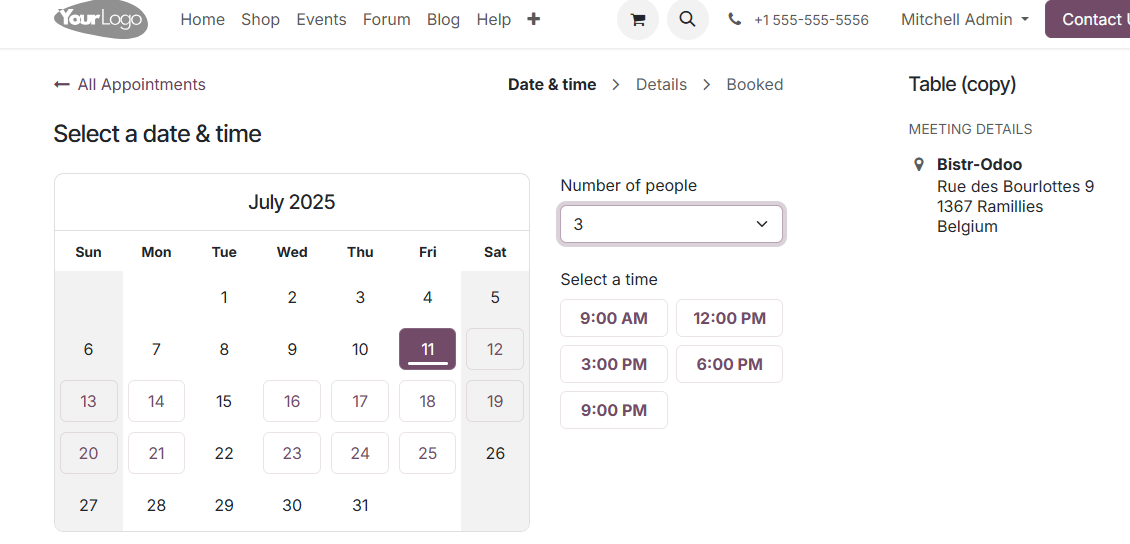Click the Contact Us button
The image size is (1130, 544).
(1087, 19)
